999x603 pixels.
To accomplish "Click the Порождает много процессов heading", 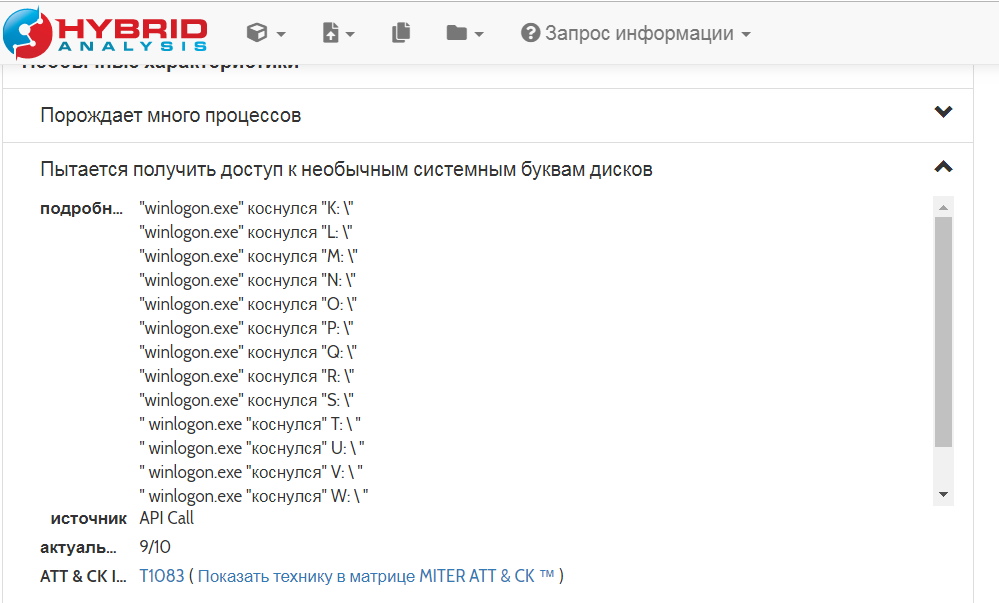I will tap(171, 115).
